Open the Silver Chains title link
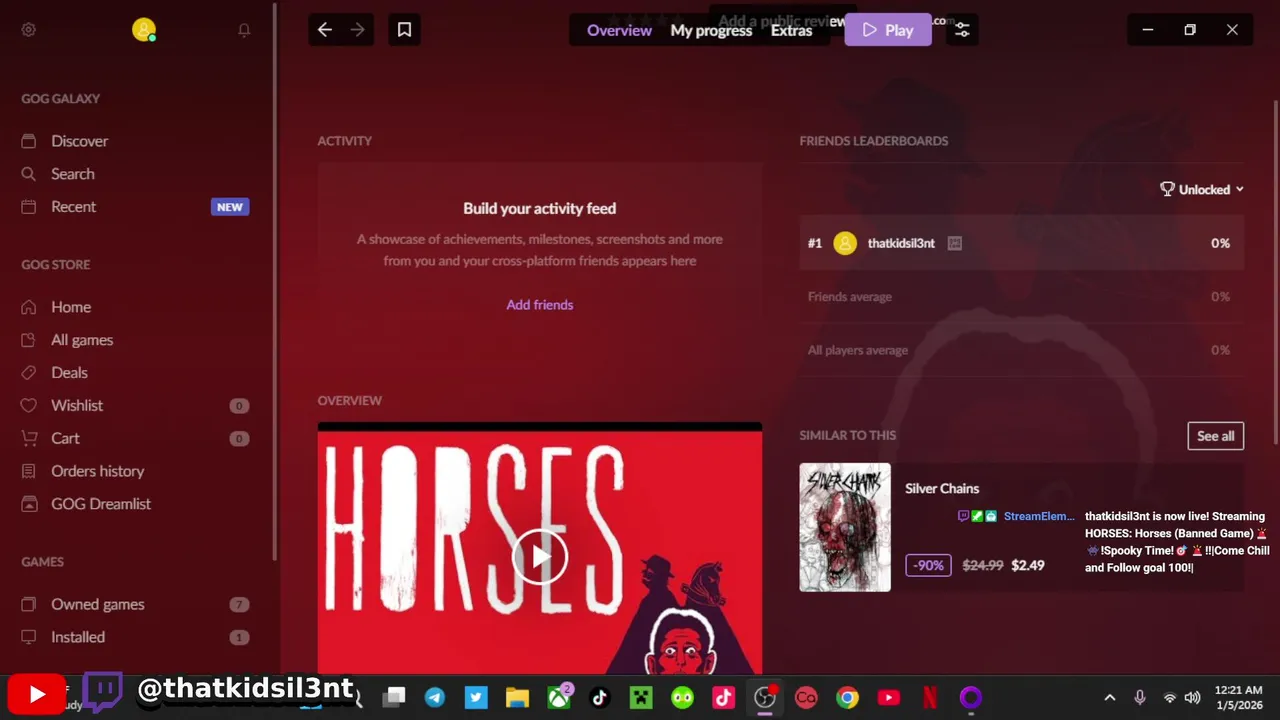1280x720 pixels. [x=942, y=489]
